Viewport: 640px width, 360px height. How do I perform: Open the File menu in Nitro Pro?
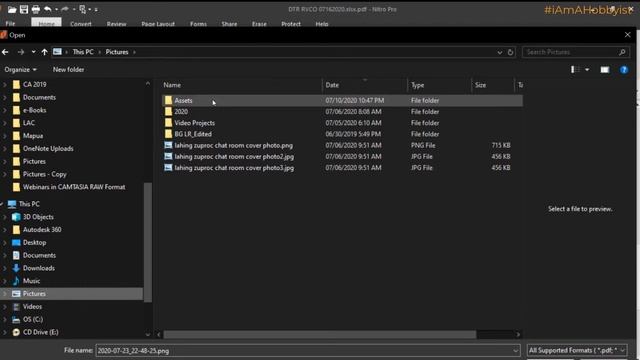10,24
